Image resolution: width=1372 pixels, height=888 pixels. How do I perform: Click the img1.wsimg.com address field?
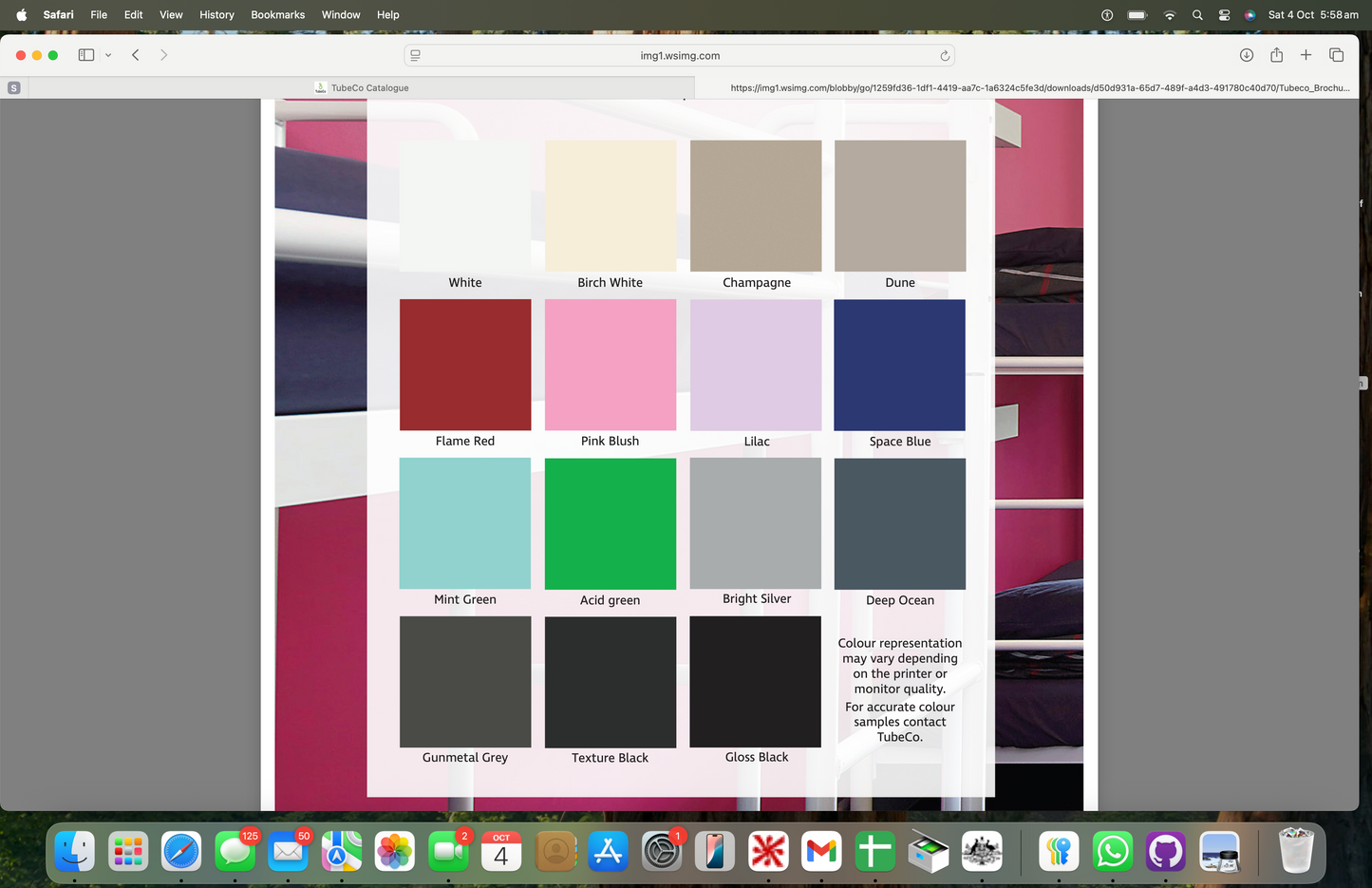click(x=679, y=56)
